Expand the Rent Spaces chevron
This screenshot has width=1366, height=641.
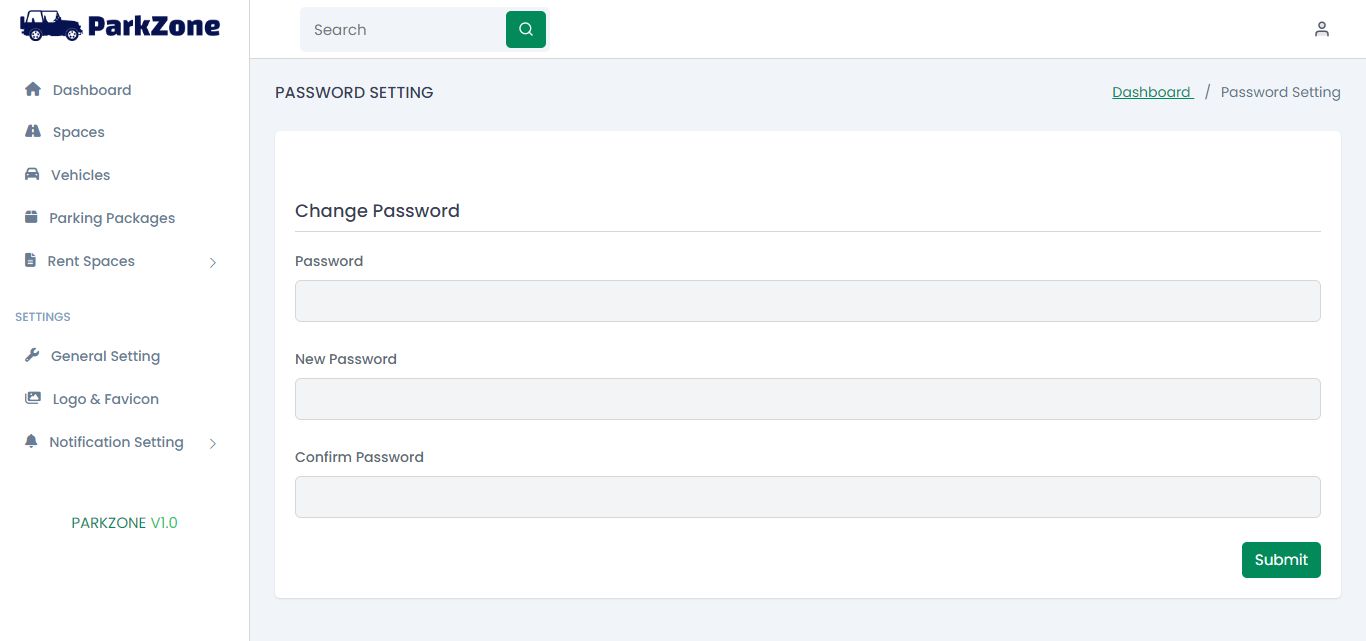pos(213,262)
